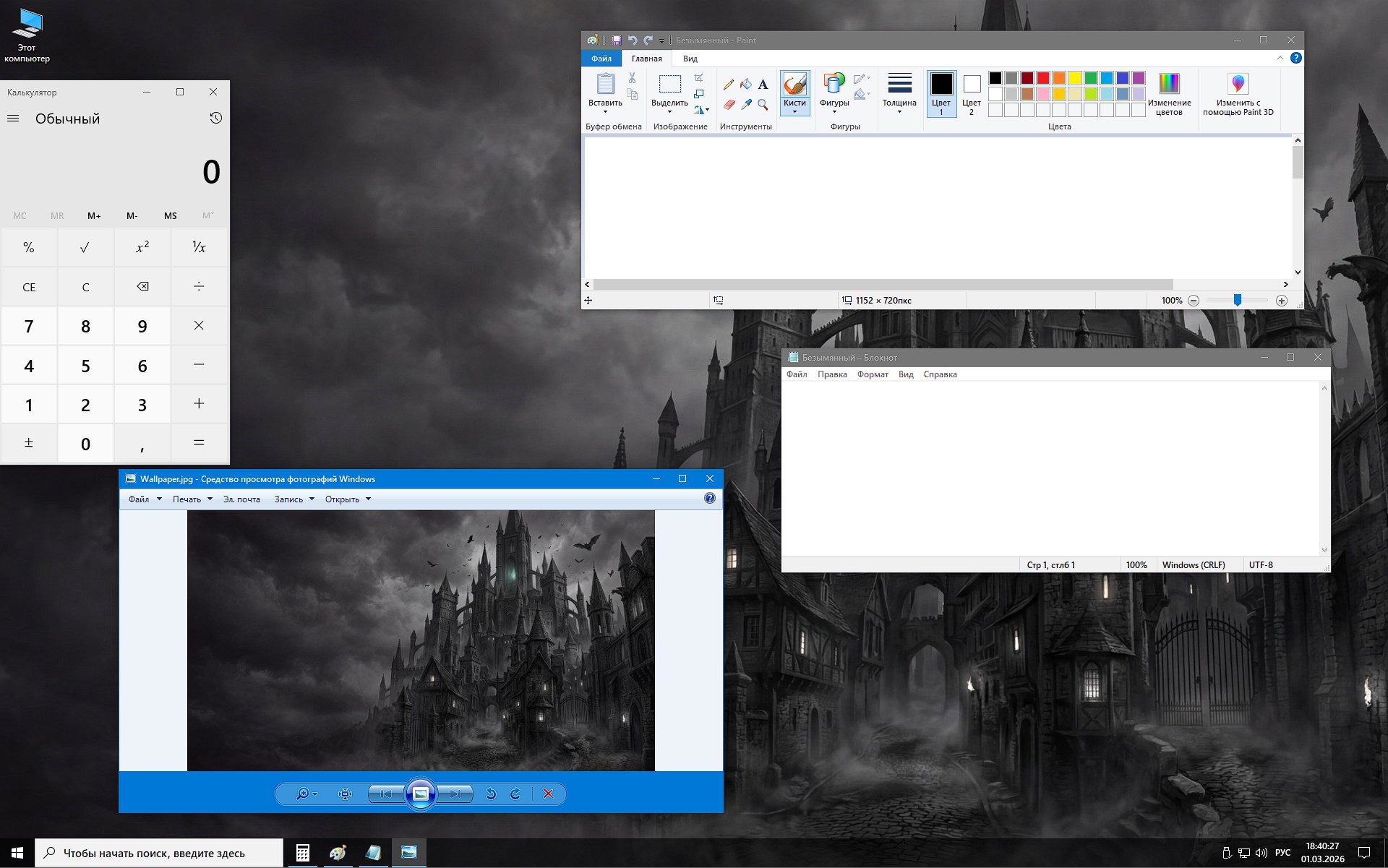Open the Толщина thickness dropdown
This screenshot has height=868, width=1388.
[899, 93]
